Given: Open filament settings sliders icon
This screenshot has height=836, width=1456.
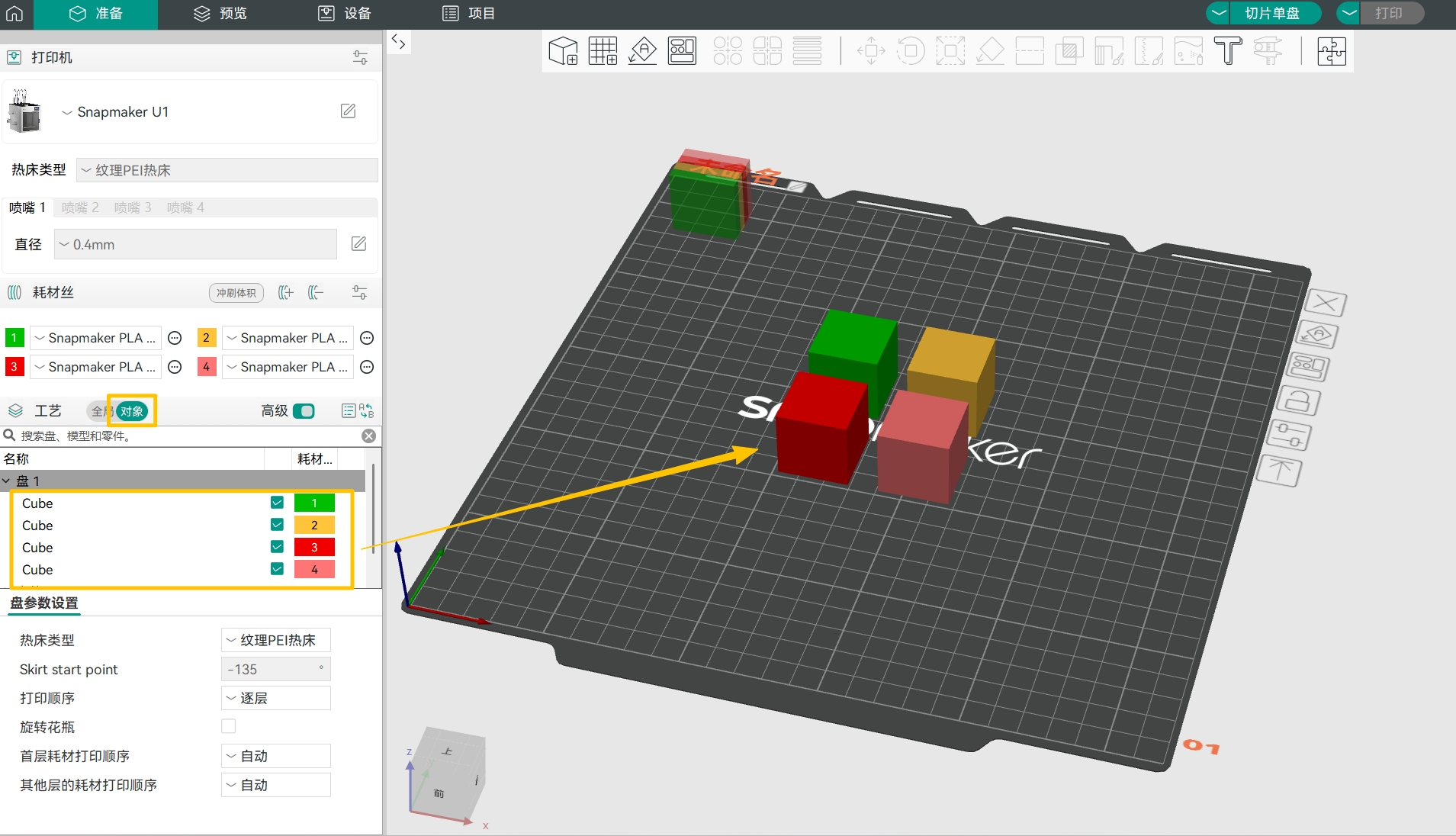Looking at the screenshot, I should (359, 293).
